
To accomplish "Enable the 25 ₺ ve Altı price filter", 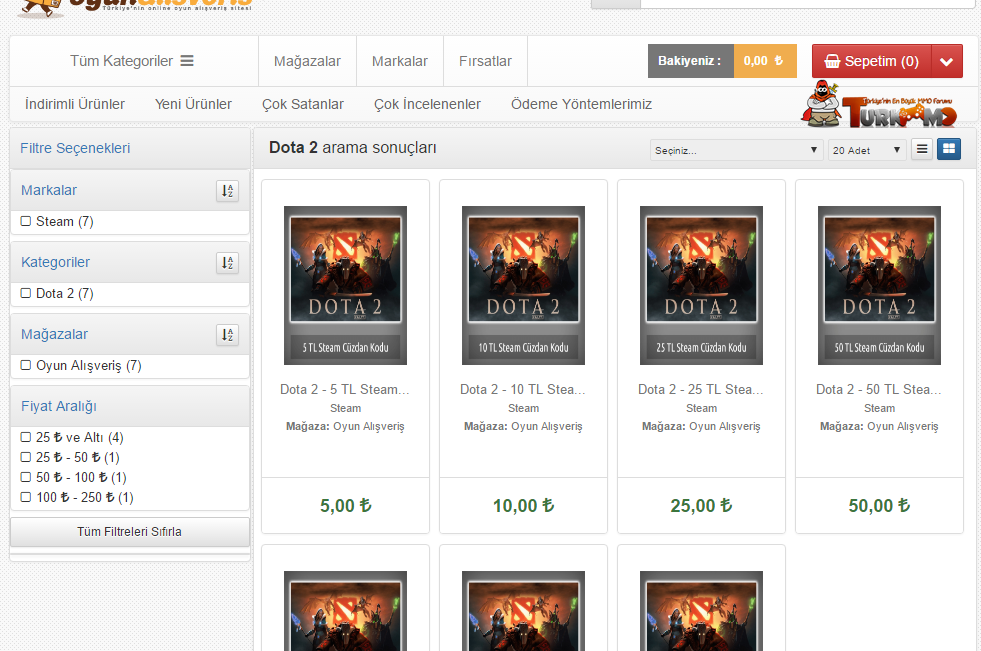I will coord(26,437).
